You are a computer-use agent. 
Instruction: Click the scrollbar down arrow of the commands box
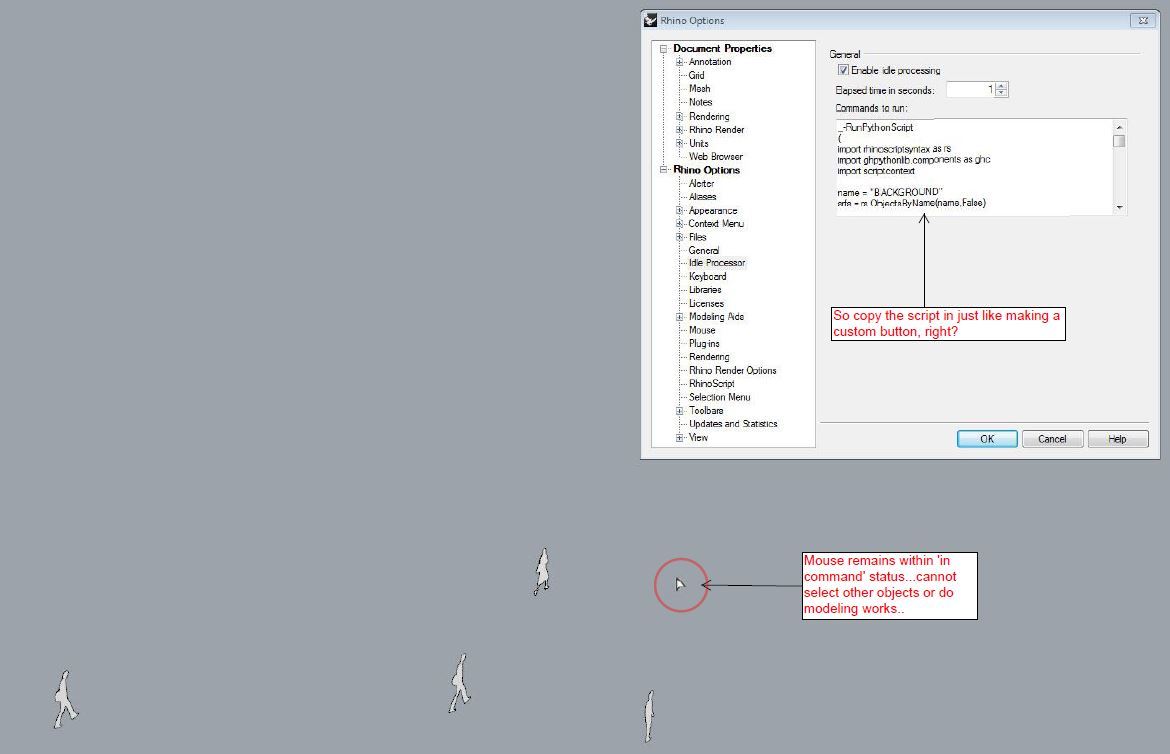(1120, 207)
